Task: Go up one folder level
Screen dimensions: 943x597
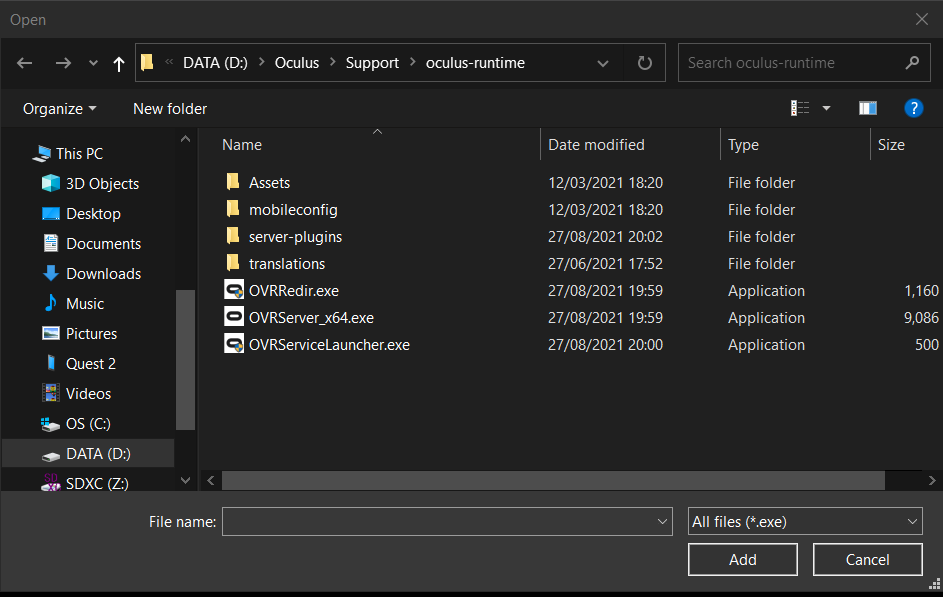Action: click(118, 63)
